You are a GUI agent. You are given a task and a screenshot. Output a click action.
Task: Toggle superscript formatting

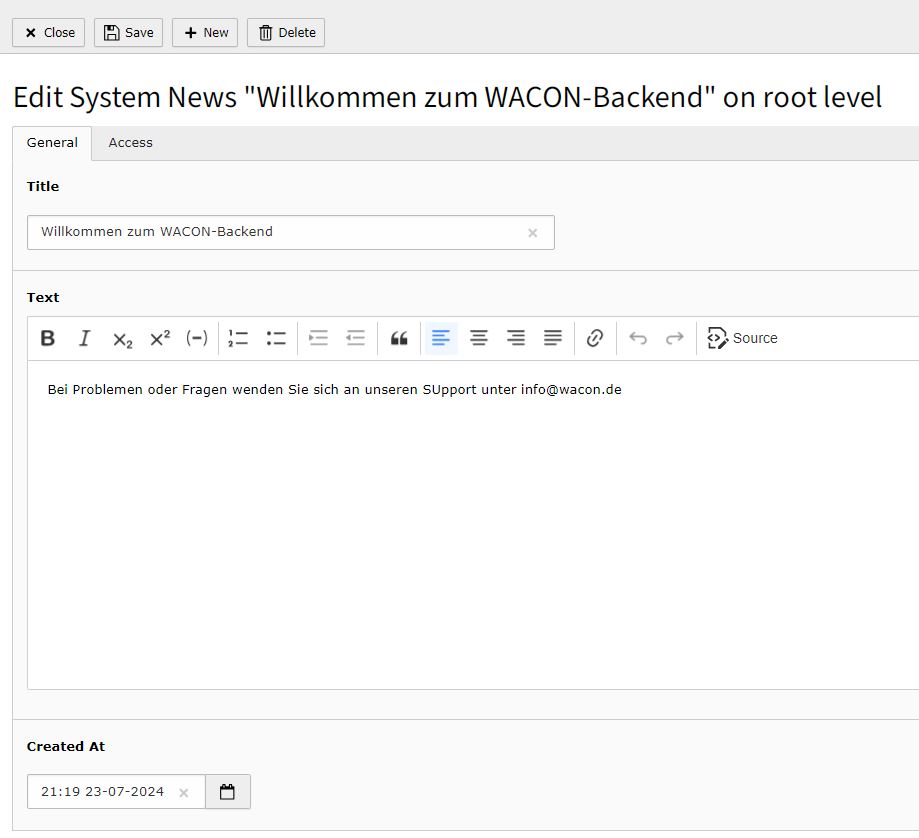pyautogui.click(x=160, y=338)
